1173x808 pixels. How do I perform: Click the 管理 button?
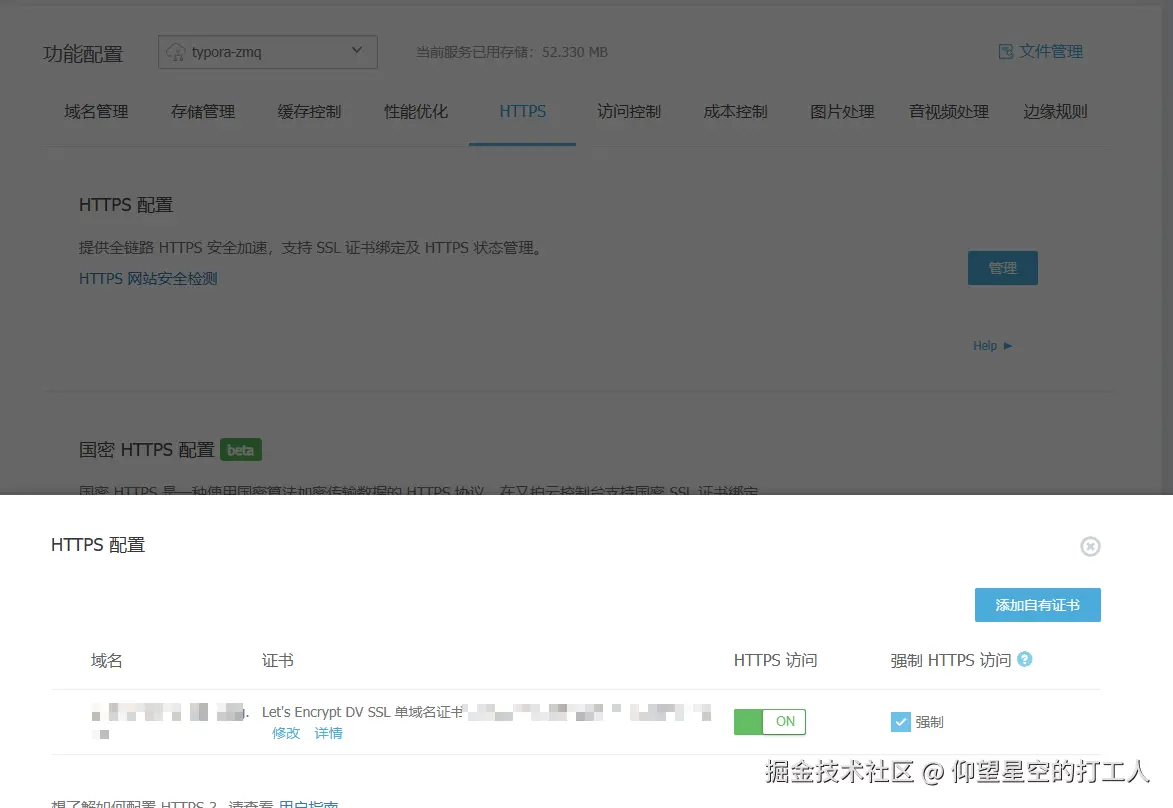coord(1002,268)
